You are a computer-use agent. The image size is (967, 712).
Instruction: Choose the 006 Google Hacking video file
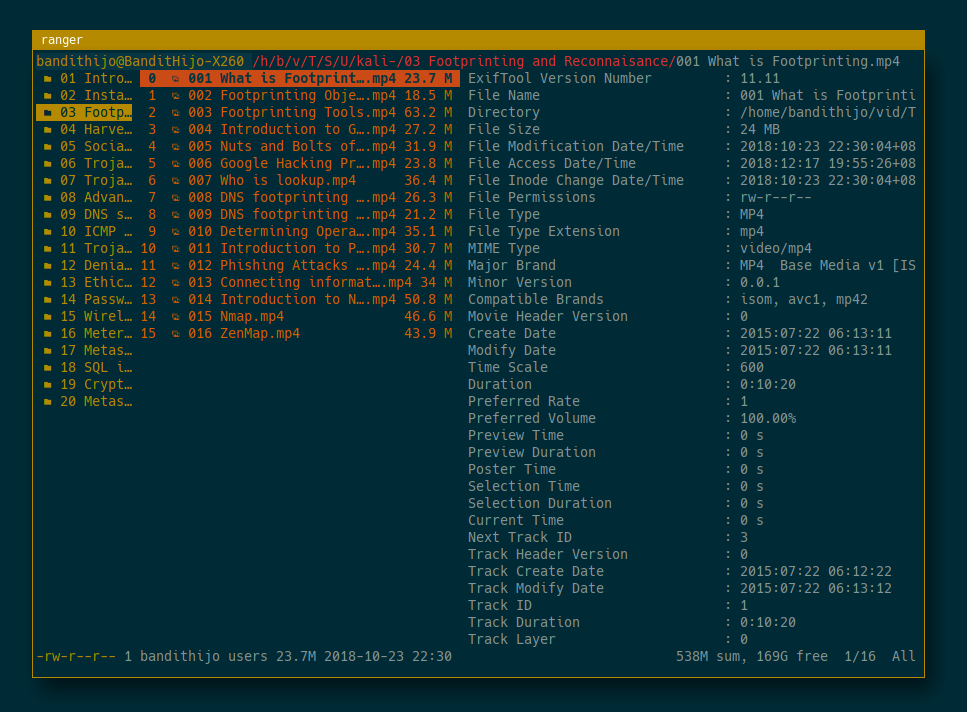[291, 163]
